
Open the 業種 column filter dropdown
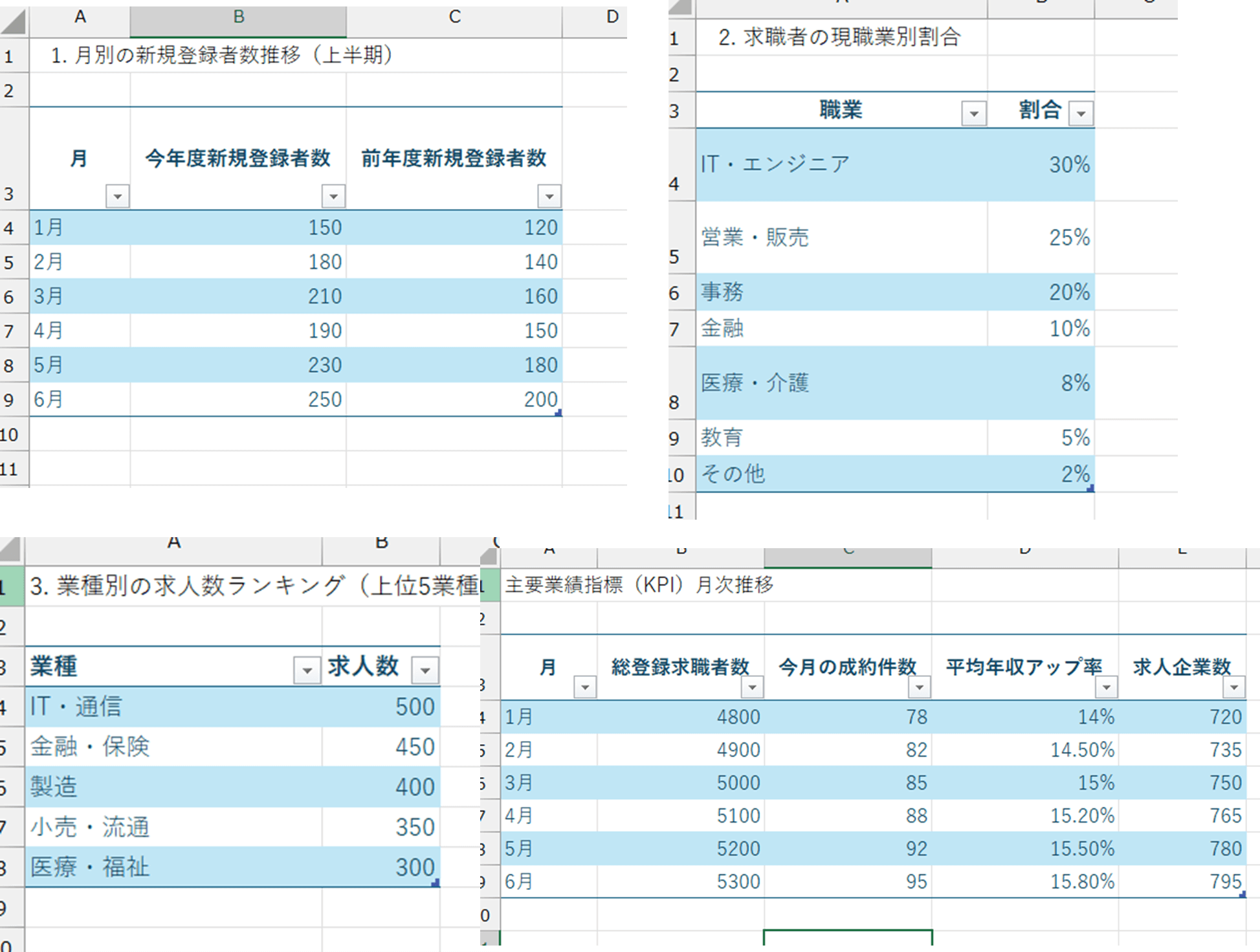[307, 670]
